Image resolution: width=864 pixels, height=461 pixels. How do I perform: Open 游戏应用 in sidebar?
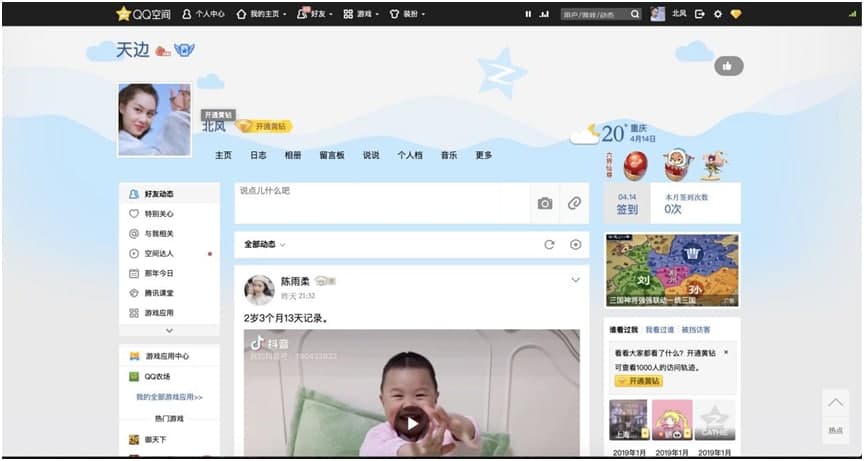coord(169,313)
